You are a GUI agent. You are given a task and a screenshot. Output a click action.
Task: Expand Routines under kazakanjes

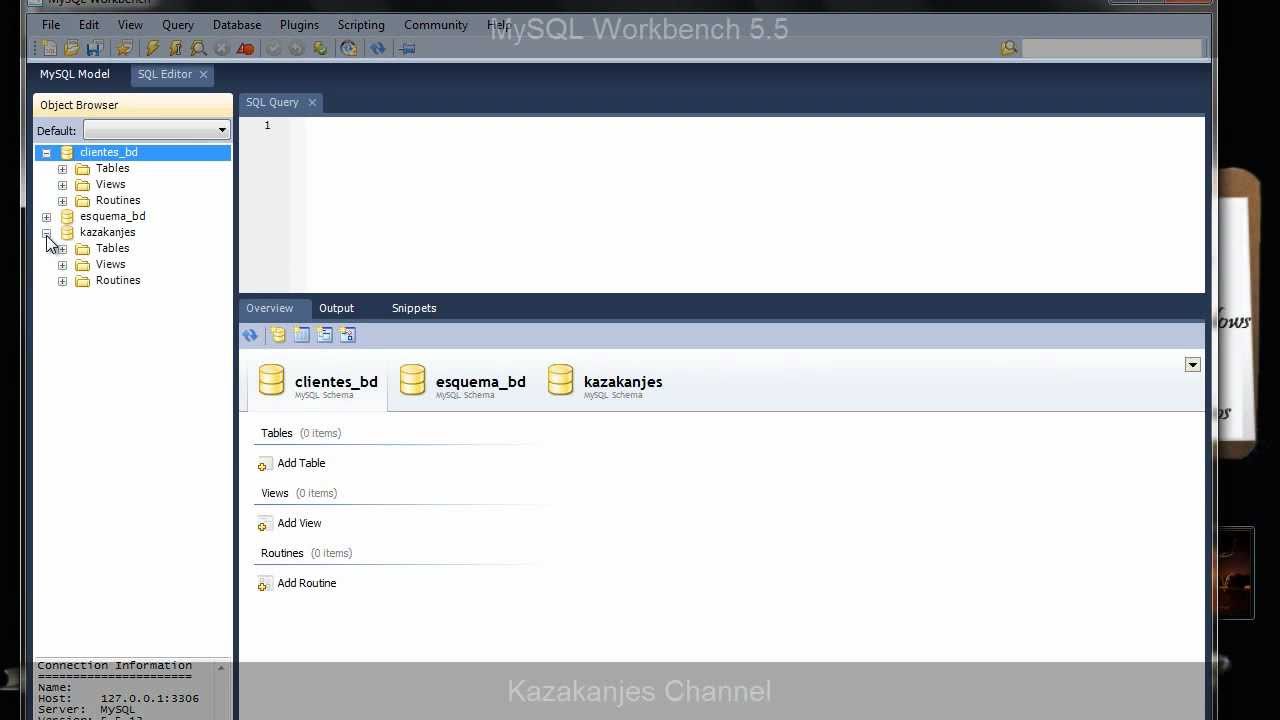click(62, 281)
